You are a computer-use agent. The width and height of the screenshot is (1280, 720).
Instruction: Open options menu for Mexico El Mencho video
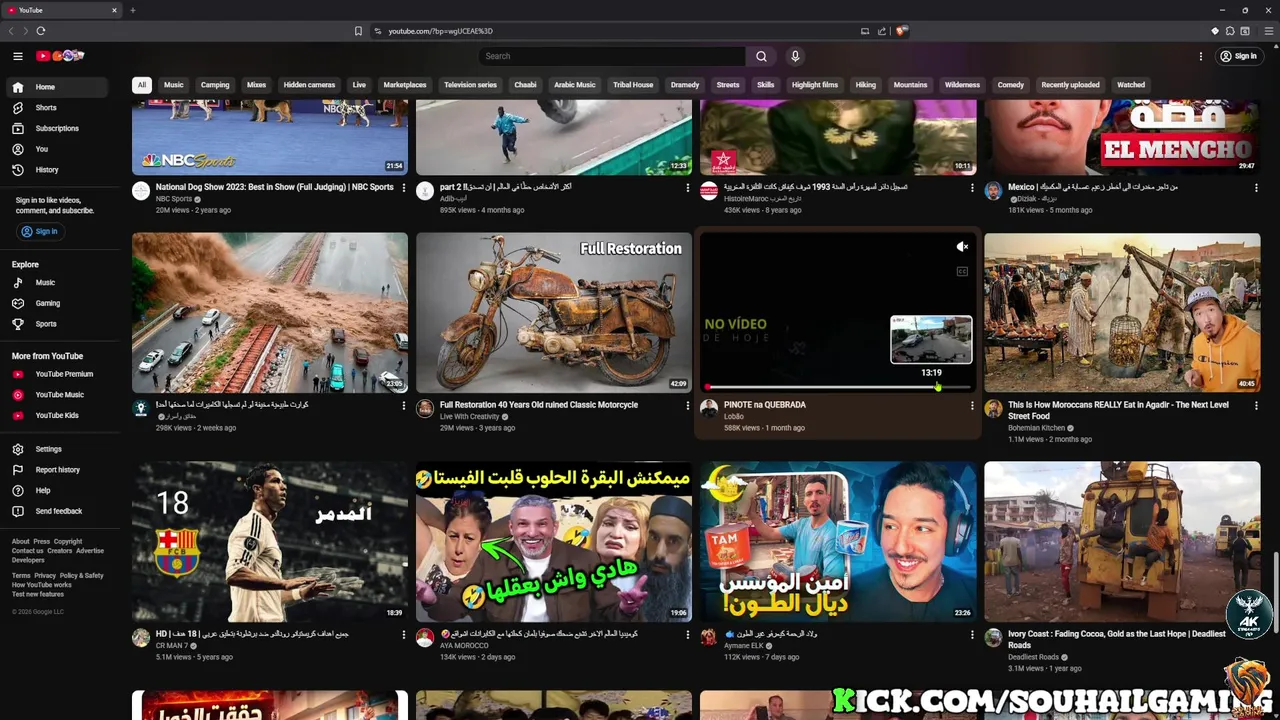1256,187
